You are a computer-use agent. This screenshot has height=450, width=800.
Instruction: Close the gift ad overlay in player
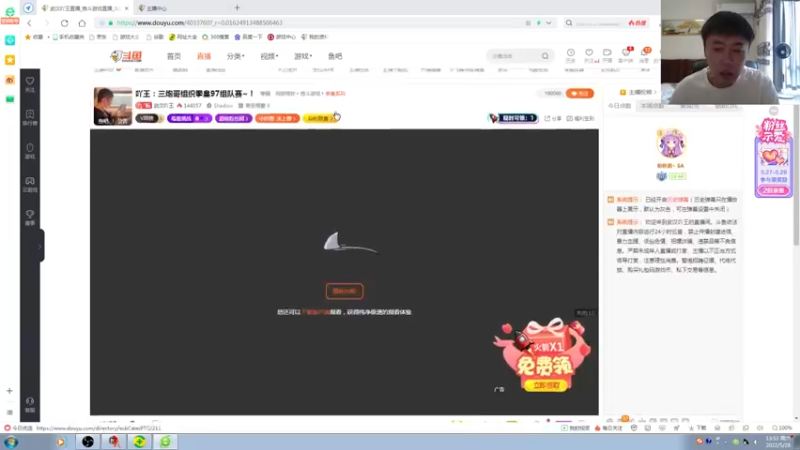pos(585,313)
